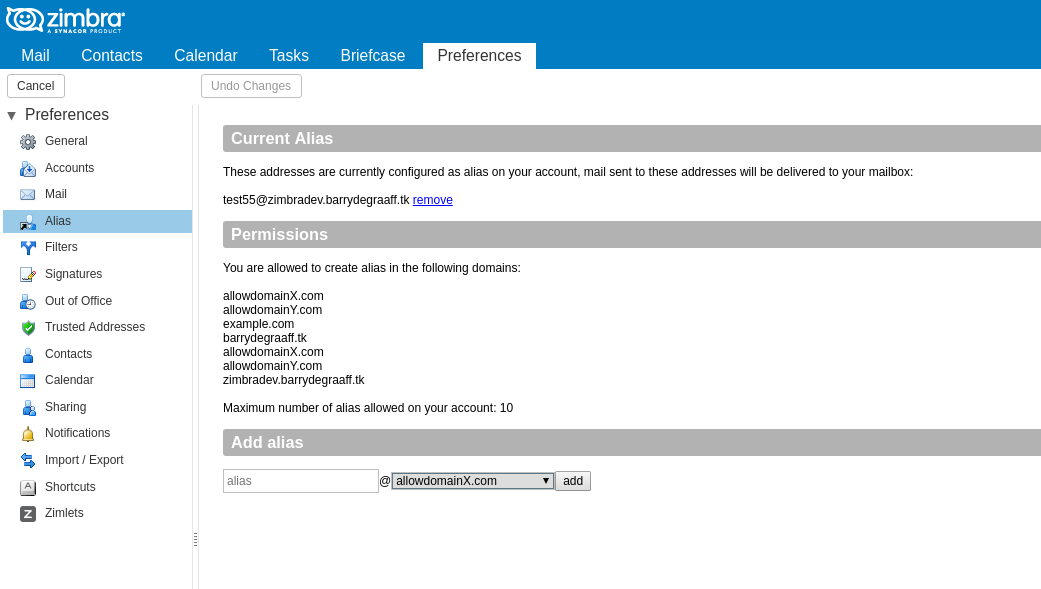
Task: Click the Cancel button
Action: click(x=36, y=86)
